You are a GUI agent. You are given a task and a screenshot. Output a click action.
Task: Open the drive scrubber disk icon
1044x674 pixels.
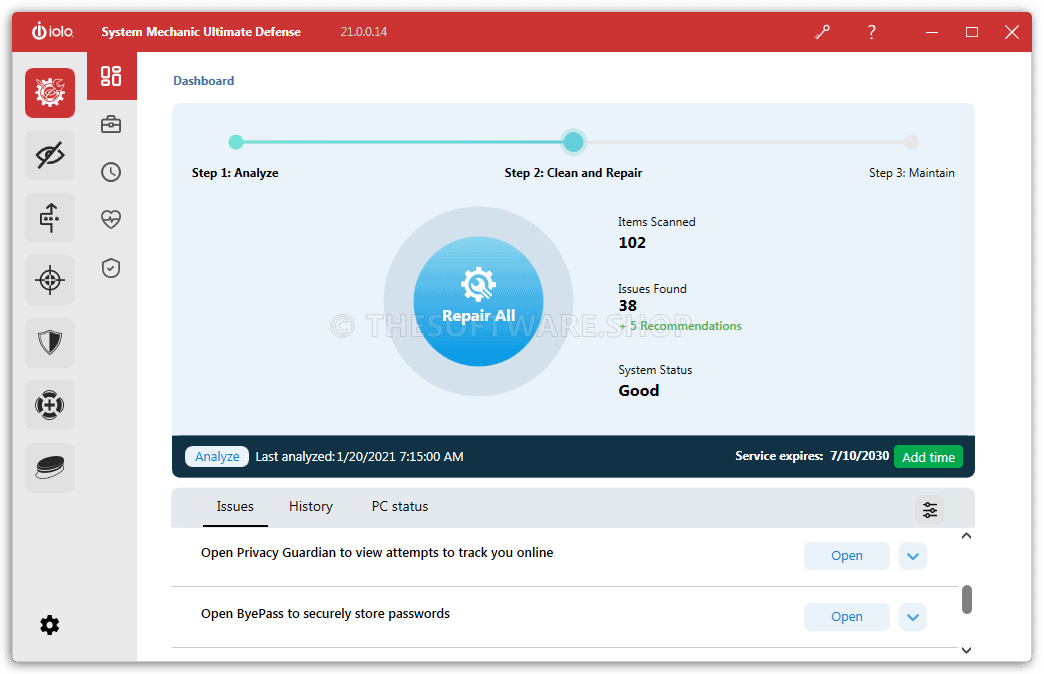pos(50,468)
